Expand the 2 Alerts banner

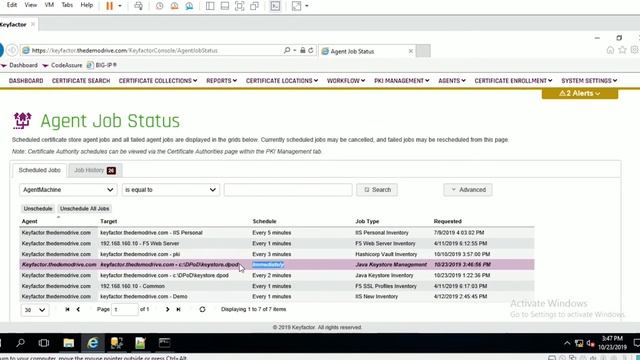coord(580,93)
